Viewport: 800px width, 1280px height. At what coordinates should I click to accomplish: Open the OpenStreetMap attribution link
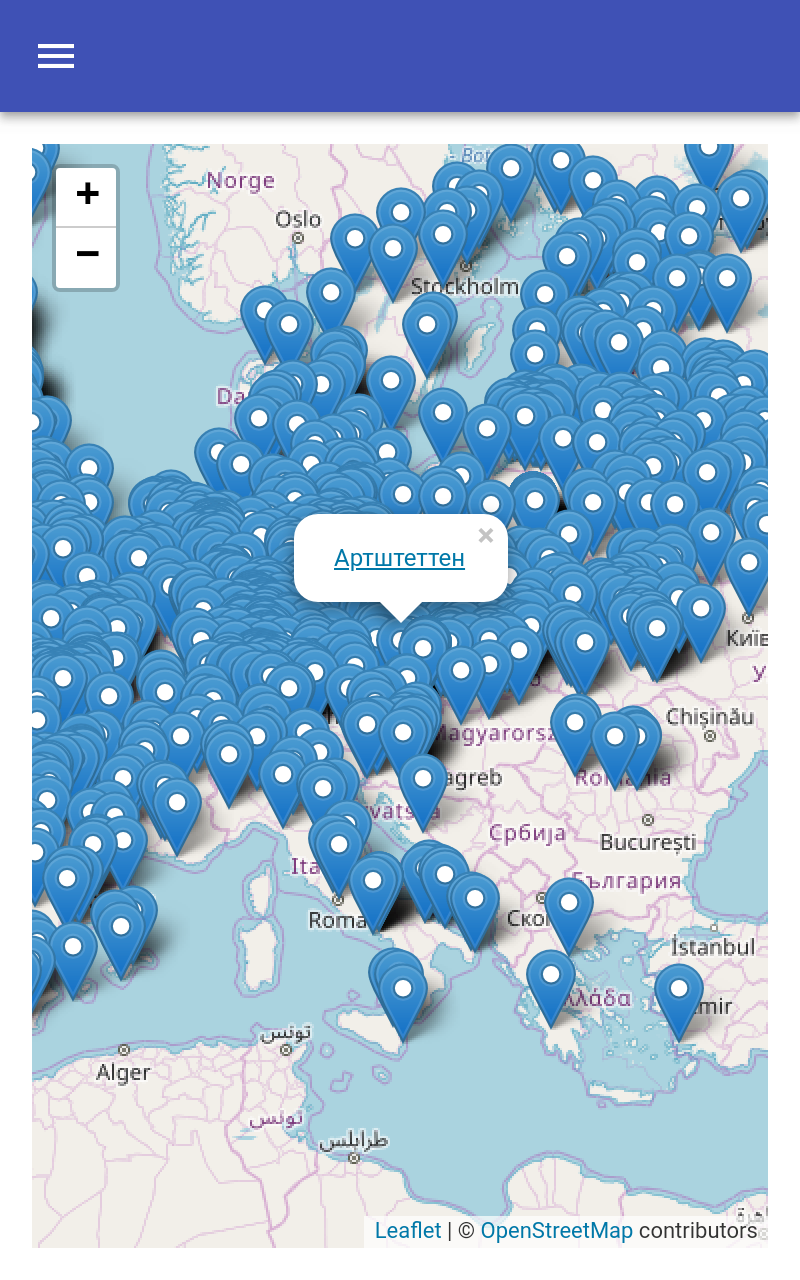pyautogui.click(x=557, y=1231)
